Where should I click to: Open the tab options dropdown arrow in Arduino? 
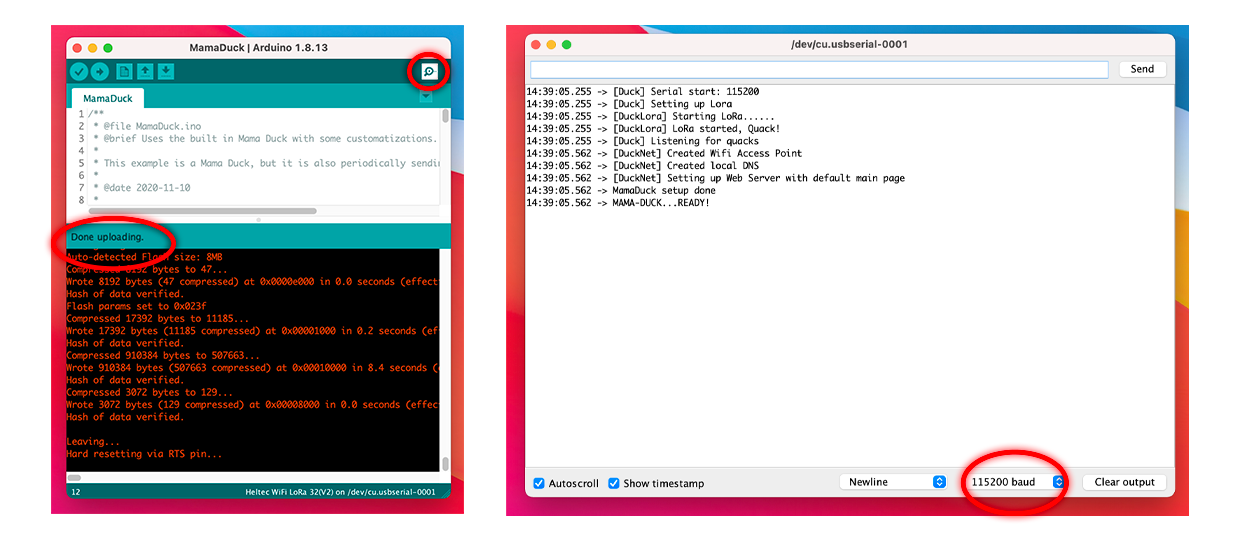coord(427,97)
